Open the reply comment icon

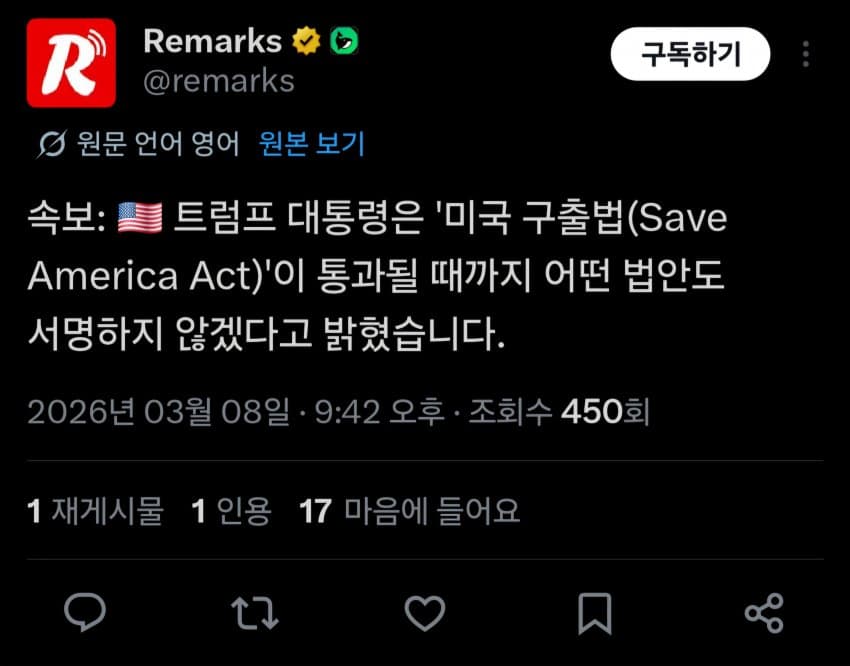click(x=85, y=612)
